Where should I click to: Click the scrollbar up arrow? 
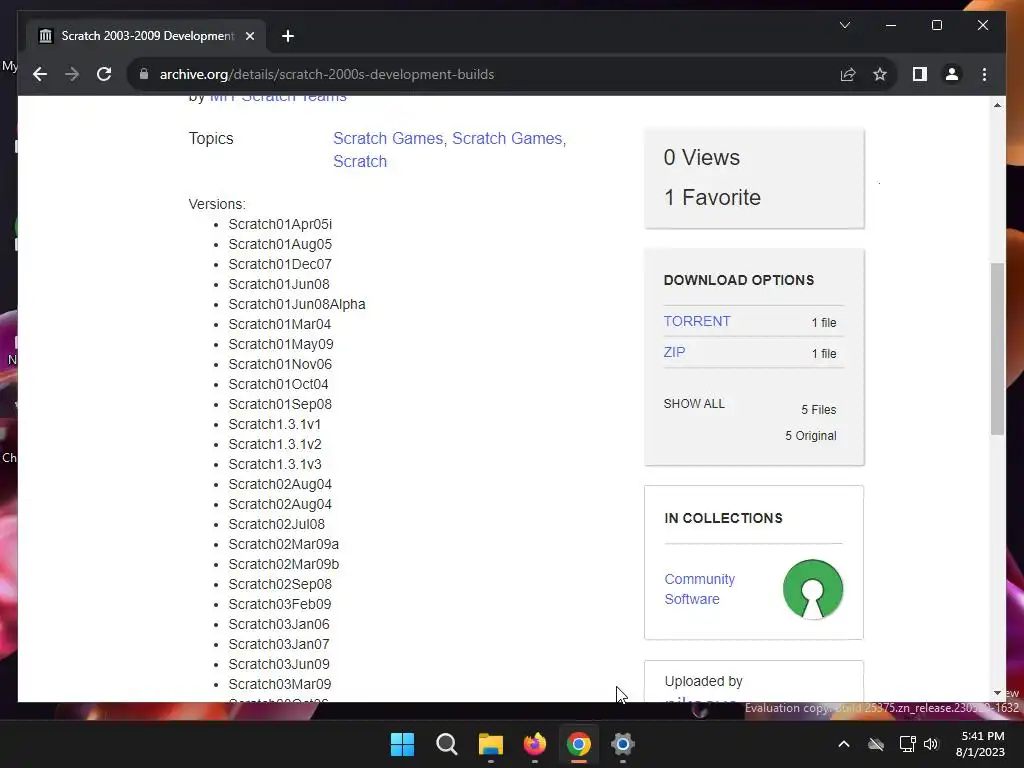tap(997, 104)
